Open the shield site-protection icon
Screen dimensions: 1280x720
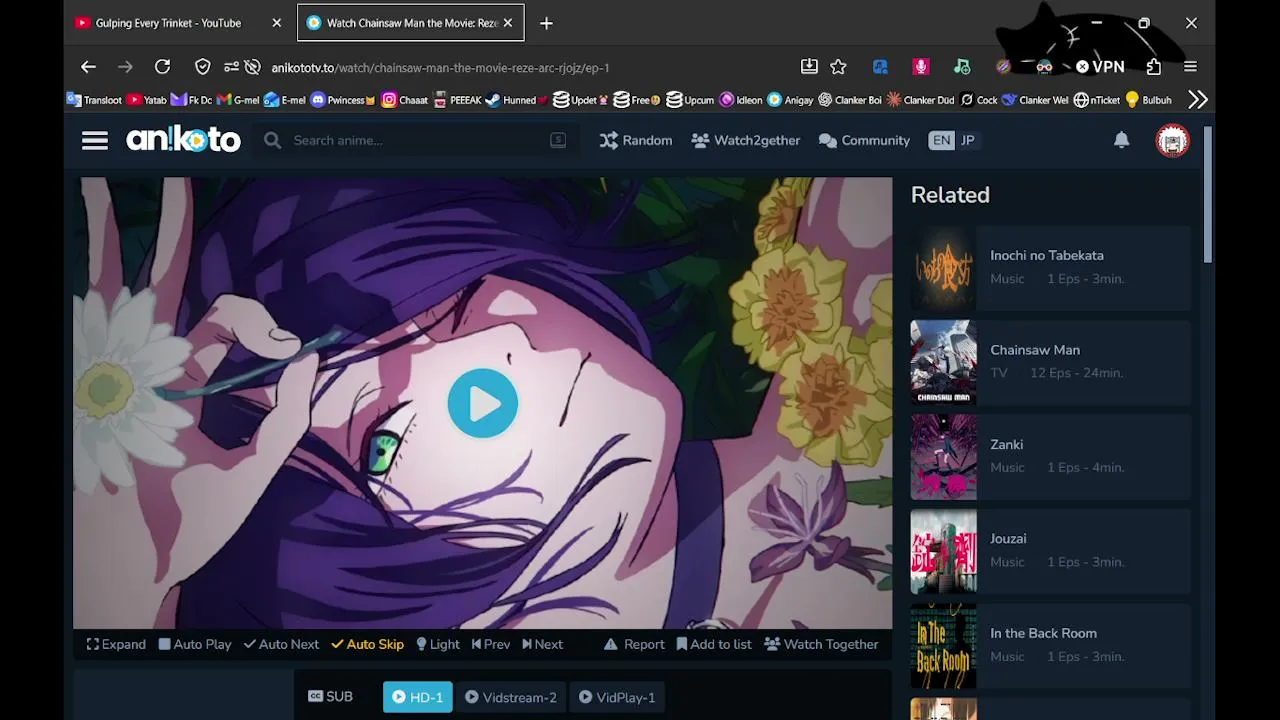[x=203, y=67]
